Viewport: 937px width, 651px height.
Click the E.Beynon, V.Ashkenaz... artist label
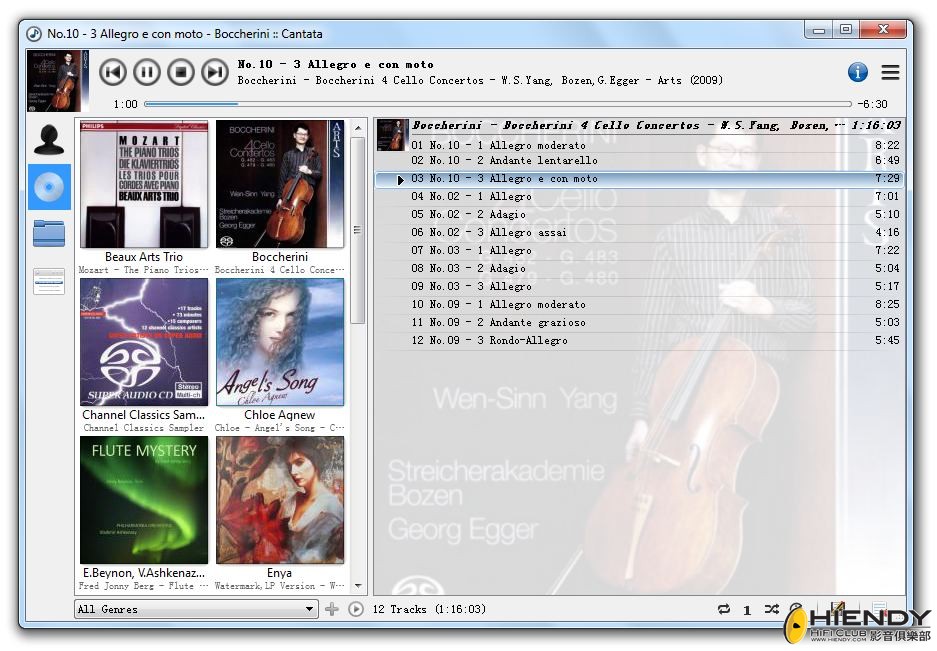144,572
